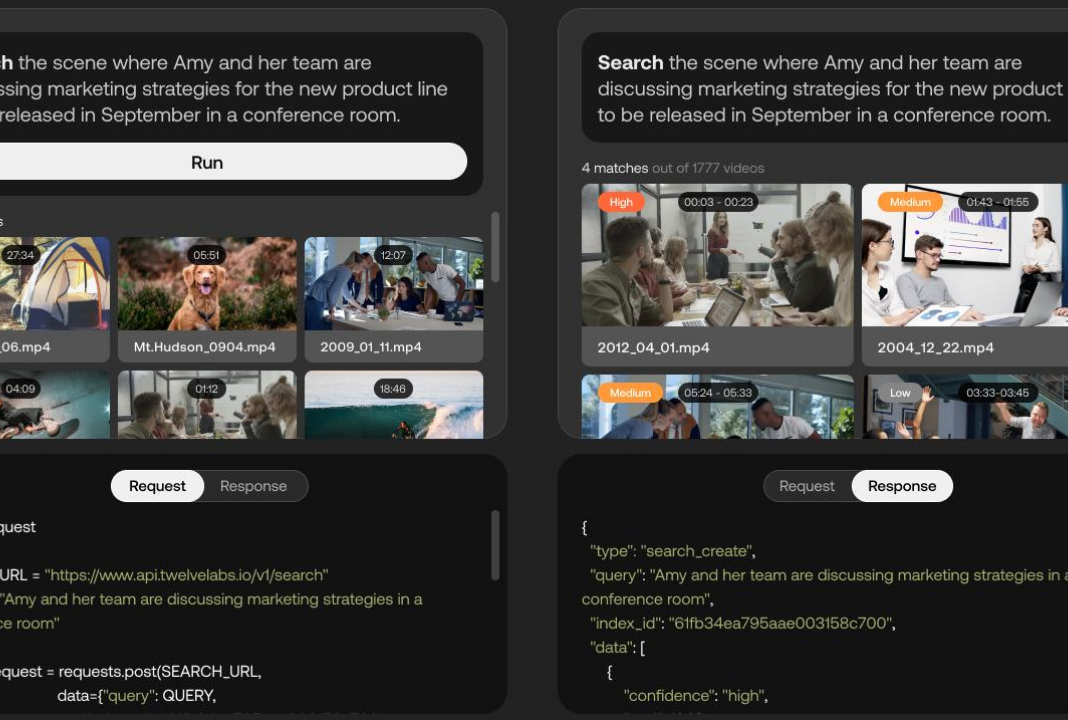The width and height of the screenshot is (1068, 720).
Task: Click the 05:51 duration label
Action: point(206,255)
